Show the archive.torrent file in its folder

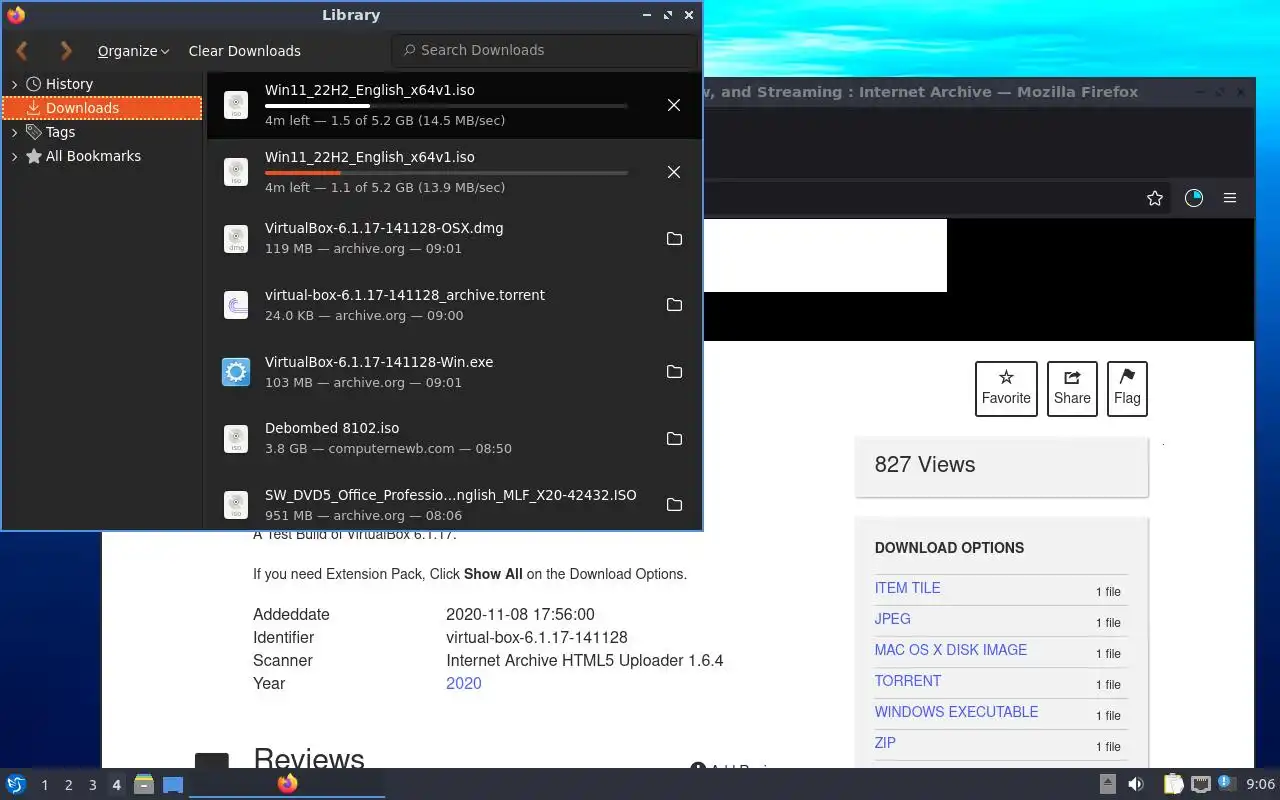click(x=674, y=304)
